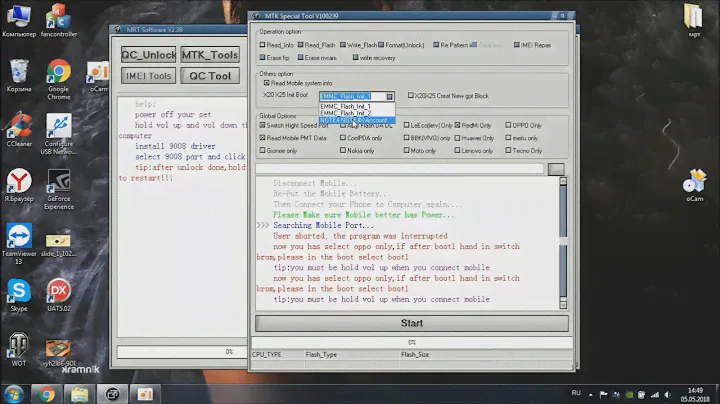
Task: Launch GeForce Experience desktop icon
Action: (x=59, y=182)
